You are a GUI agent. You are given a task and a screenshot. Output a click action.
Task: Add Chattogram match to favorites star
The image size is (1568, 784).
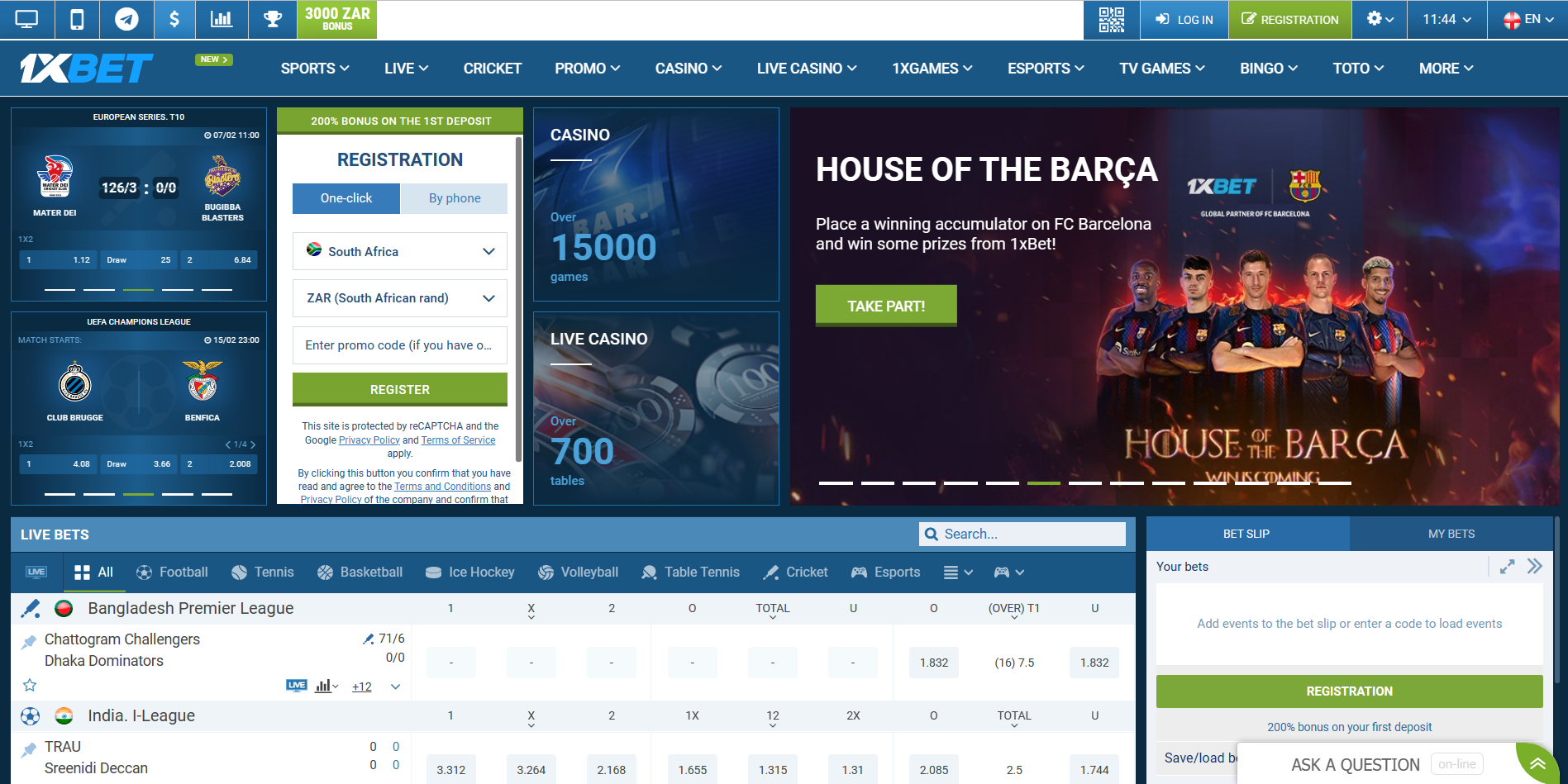point(30,685)
